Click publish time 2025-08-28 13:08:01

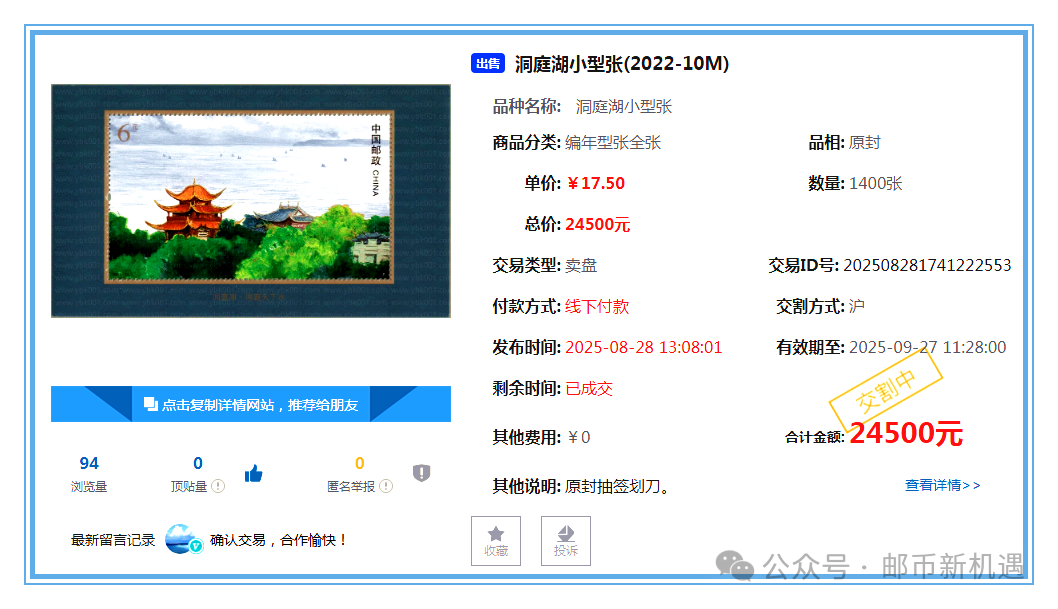click(x=644, y=347)
